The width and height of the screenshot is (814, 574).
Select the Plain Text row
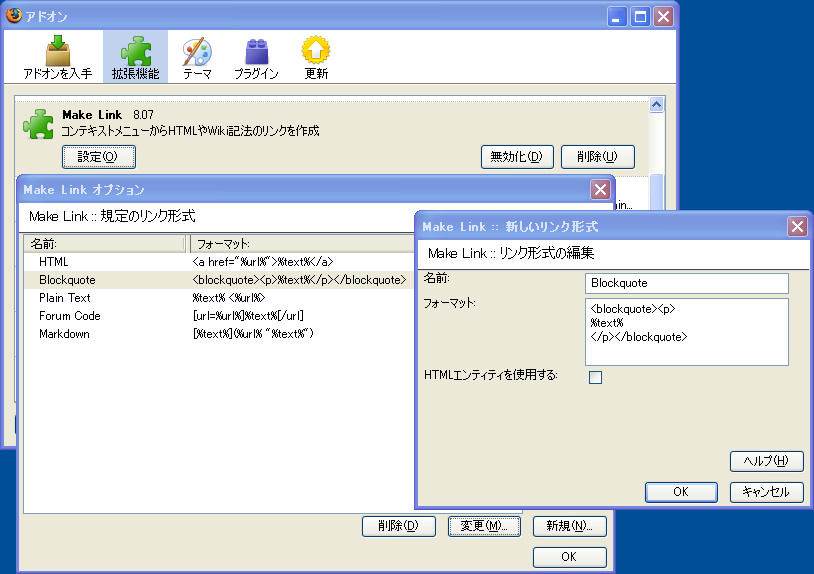(x=219, y=298)
